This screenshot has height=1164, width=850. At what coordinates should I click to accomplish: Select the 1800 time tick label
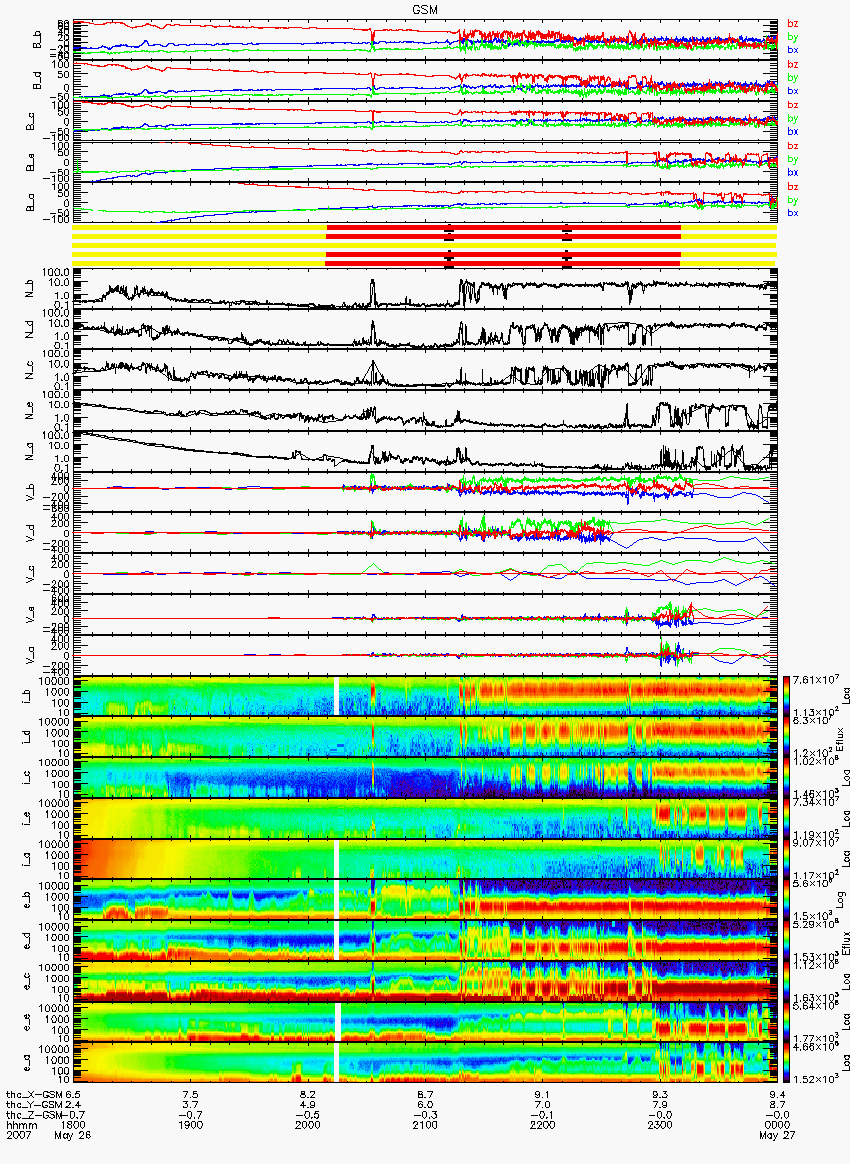pyautogui.click(x=73, y=1125)
